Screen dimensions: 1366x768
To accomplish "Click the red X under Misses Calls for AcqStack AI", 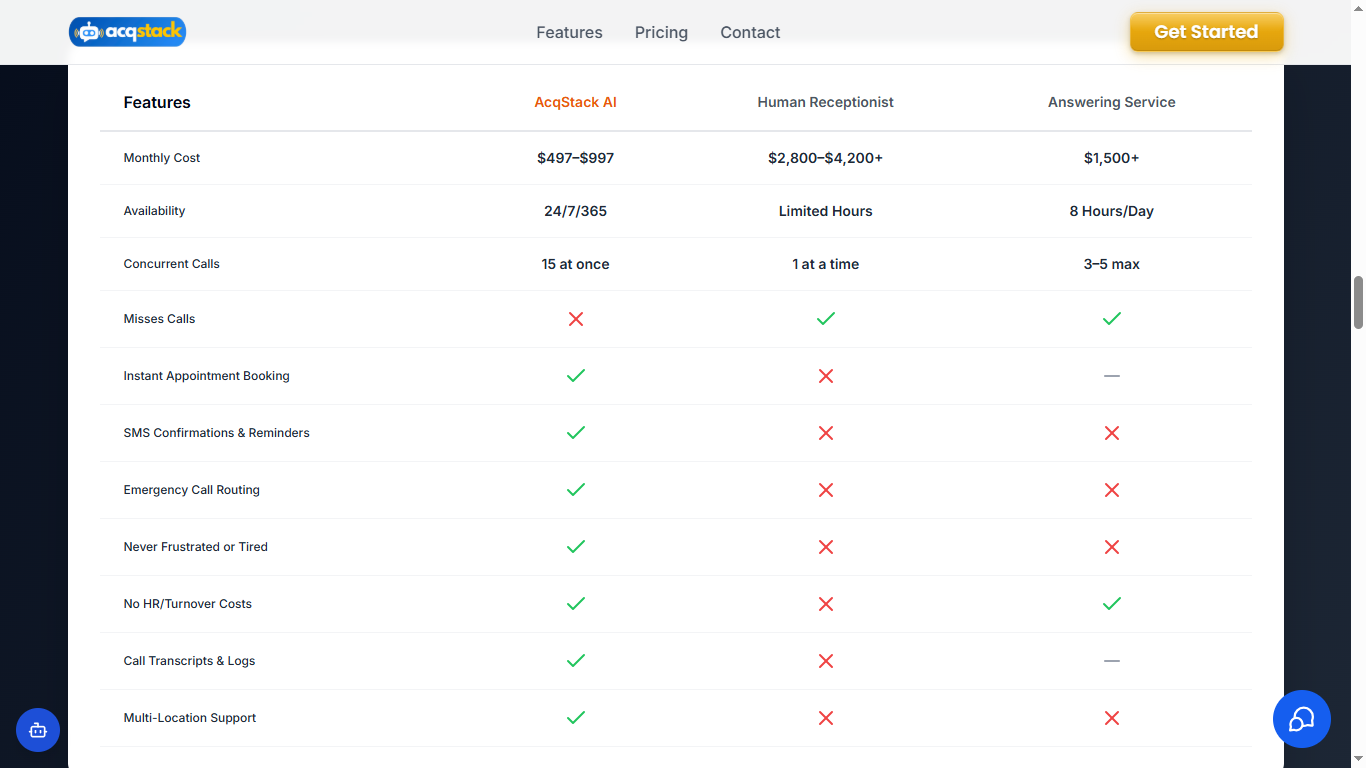I will click(x=575, y=319).
